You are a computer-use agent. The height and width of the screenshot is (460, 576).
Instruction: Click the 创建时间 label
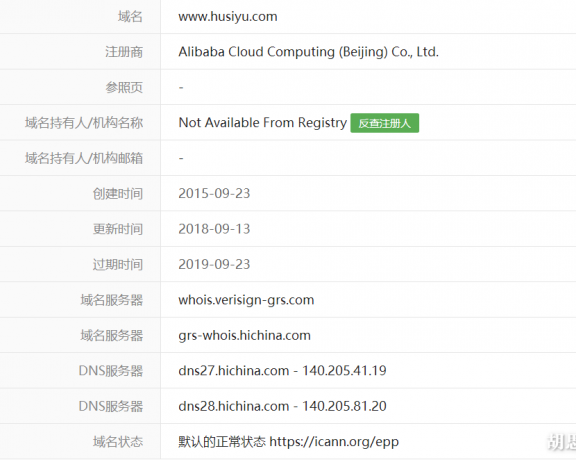click(118, 194)
